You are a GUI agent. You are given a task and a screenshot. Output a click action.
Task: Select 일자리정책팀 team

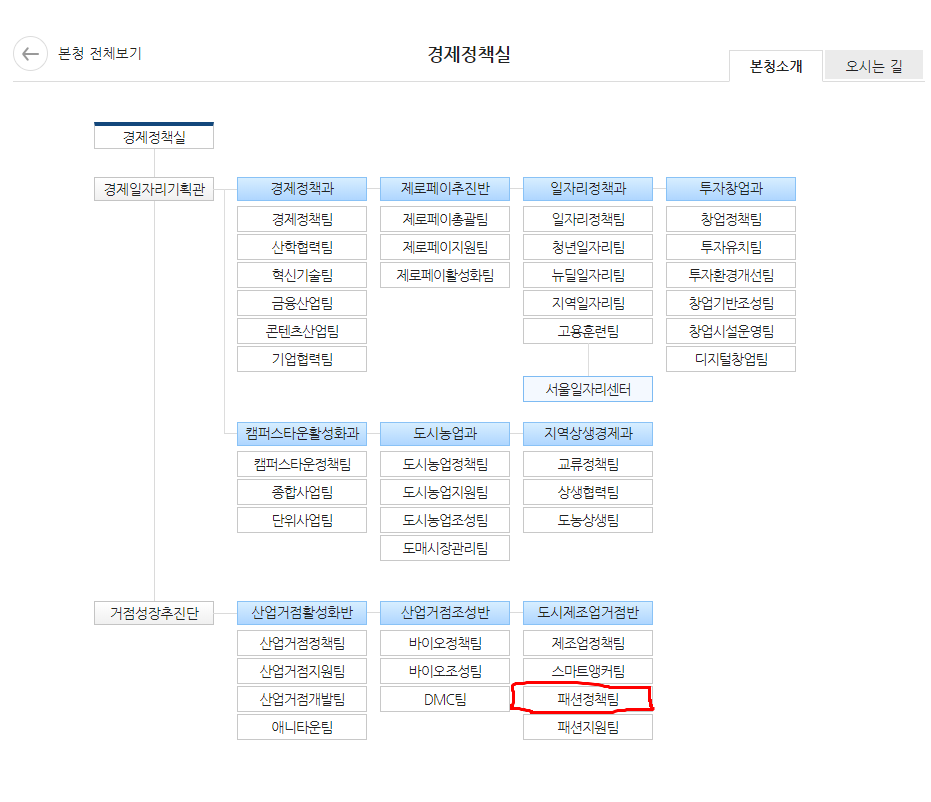(x=588, y=219)
